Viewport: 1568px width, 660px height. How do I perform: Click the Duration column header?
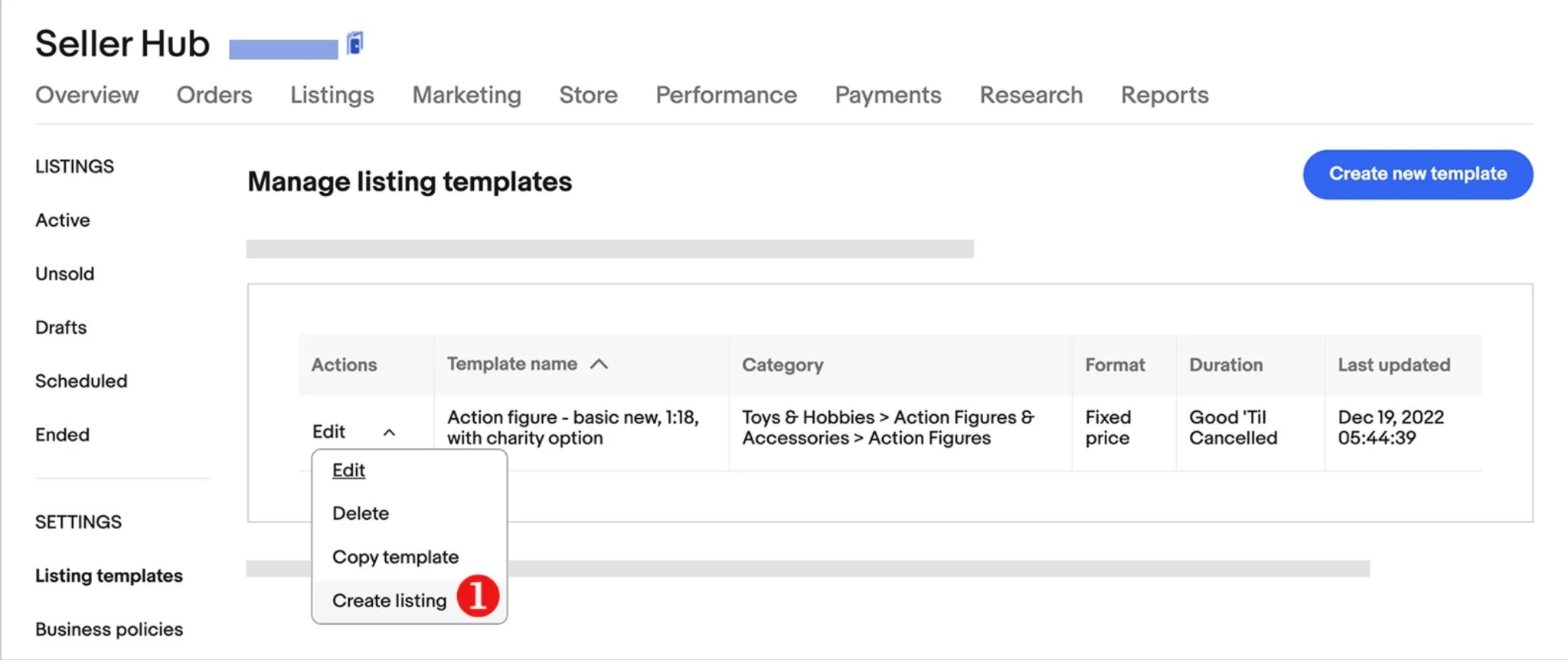1226,365
